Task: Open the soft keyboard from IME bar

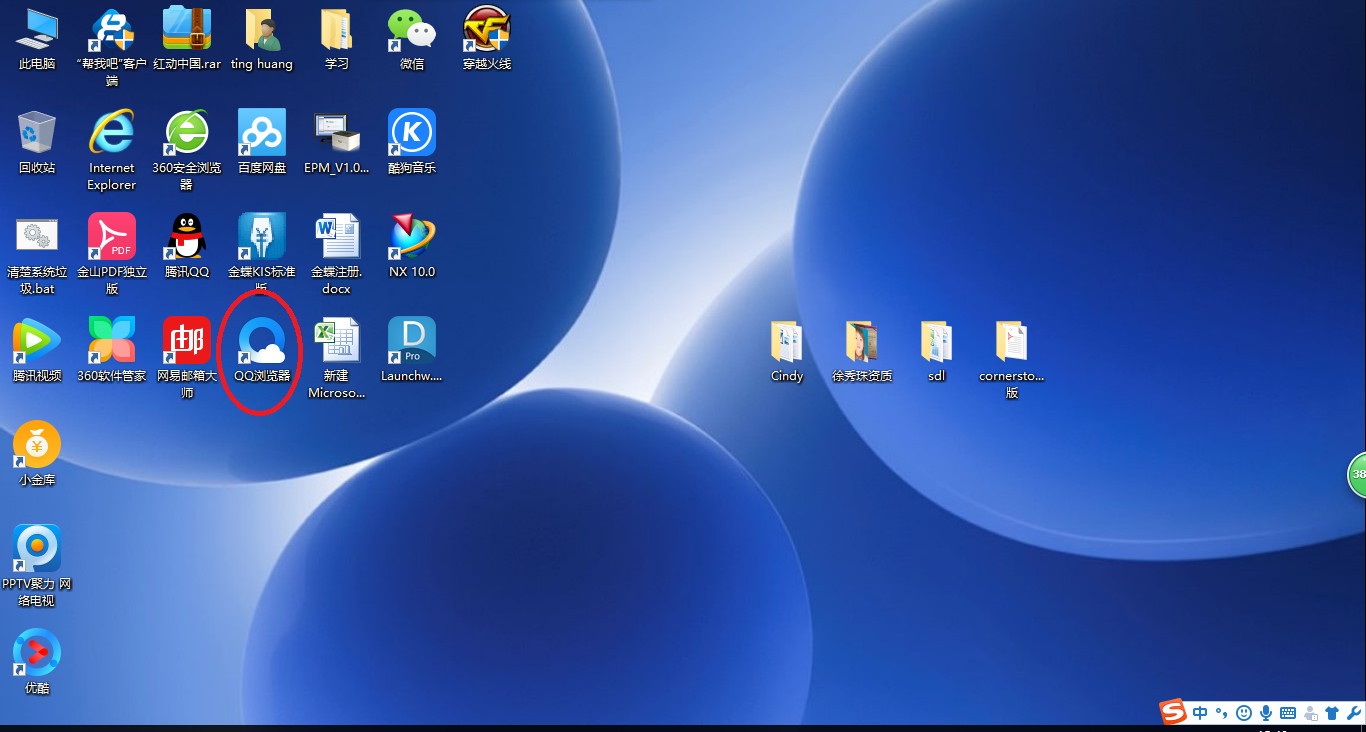Action: [x=1288, y=713]
